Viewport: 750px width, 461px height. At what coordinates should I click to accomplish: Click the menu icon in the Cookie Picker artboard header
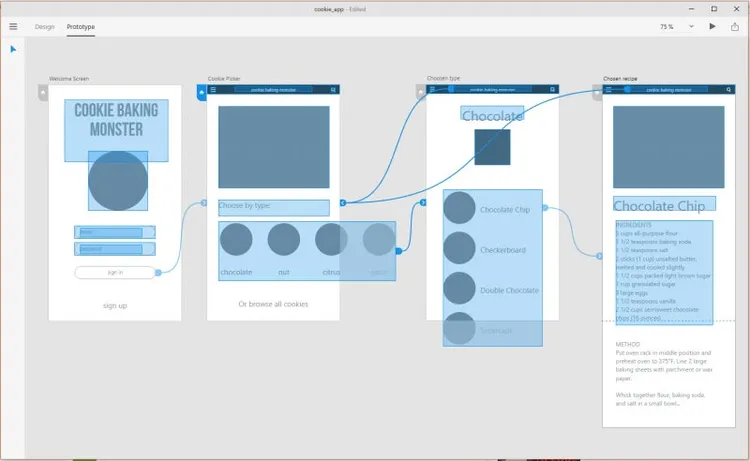point(213,89)
